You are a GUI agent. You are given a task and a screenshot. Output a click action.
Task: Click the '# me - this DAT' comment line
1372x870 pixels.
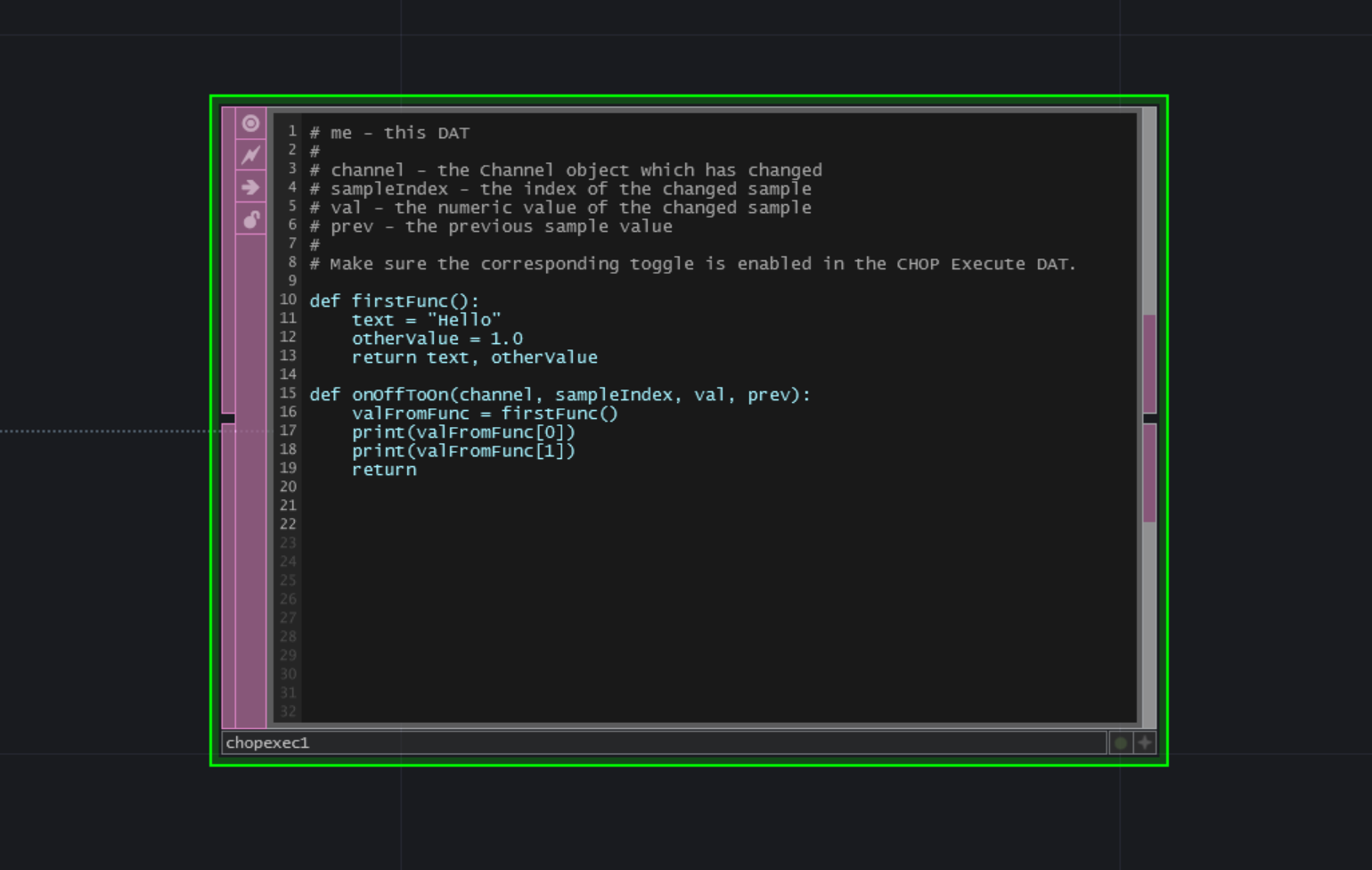[389, 133]
